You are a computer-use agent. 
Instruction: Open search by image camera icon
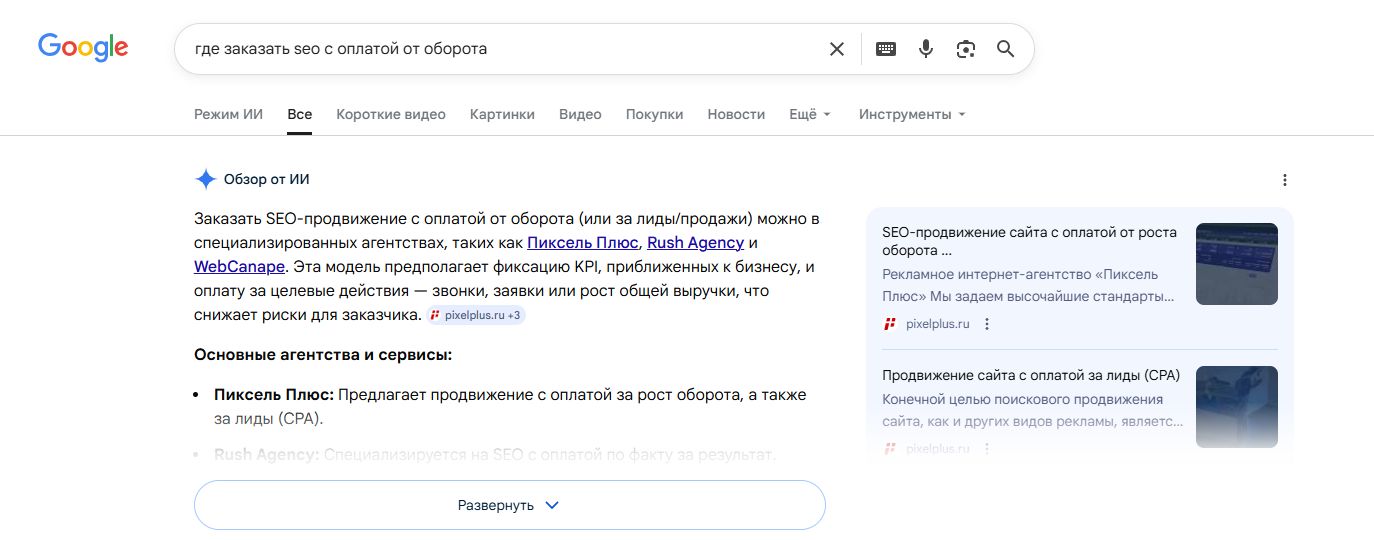coord(965,49)
